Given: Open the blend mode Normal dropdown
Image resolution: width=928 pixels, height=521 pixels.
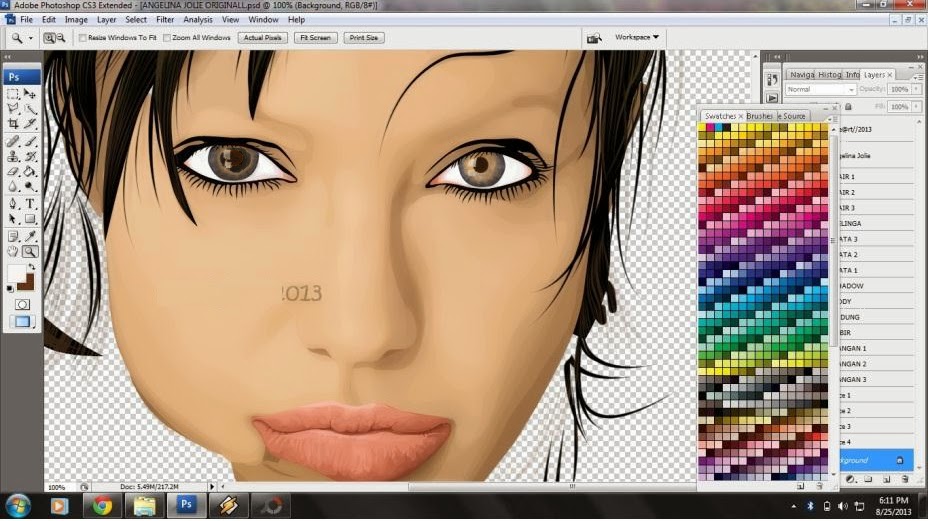Looking at the screenshot, I should 820,89.
